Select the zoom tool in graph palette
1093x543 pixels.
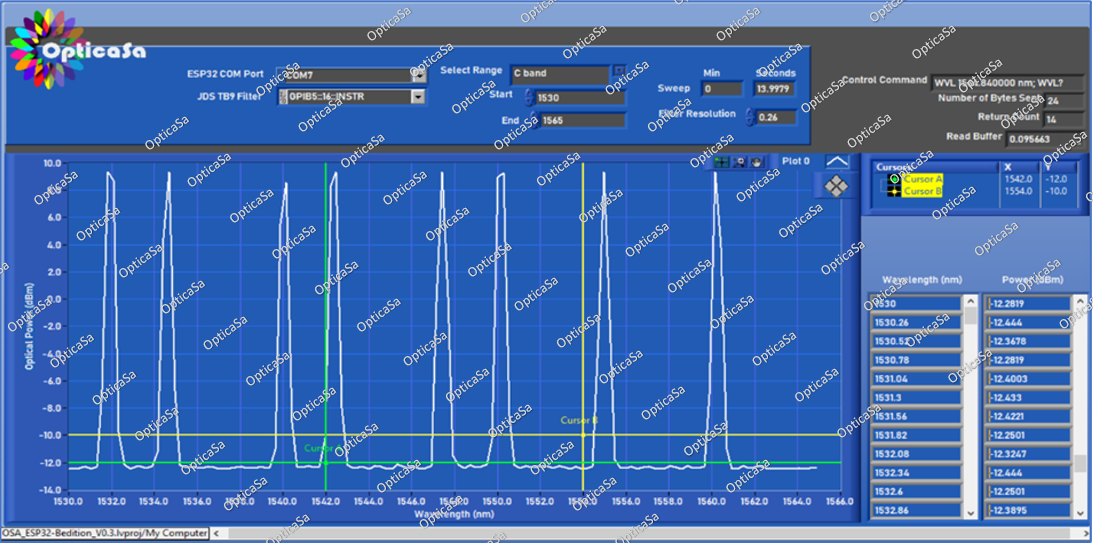click(739, 162)
